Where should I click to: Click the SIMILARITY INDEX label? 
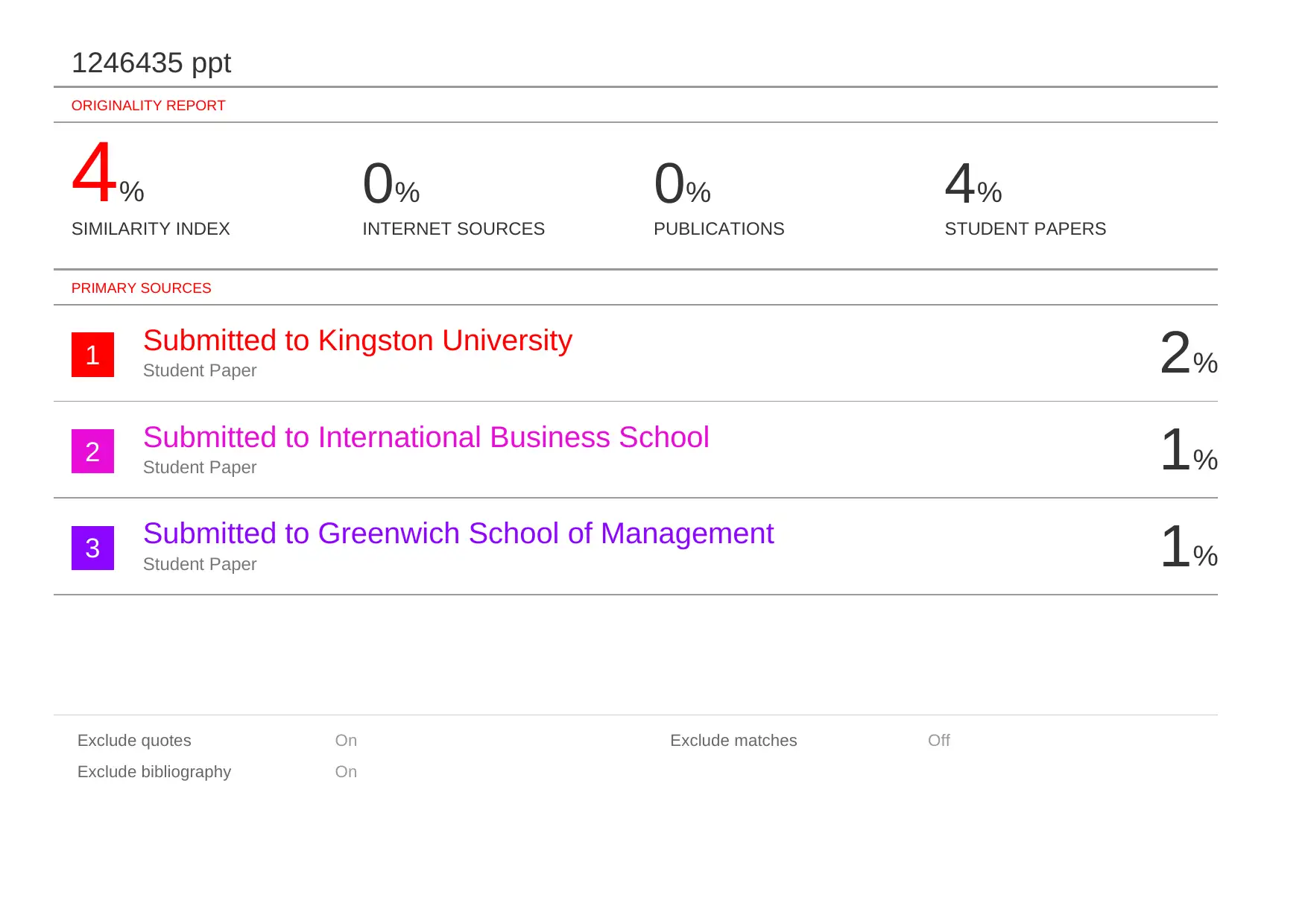point(151,229)
